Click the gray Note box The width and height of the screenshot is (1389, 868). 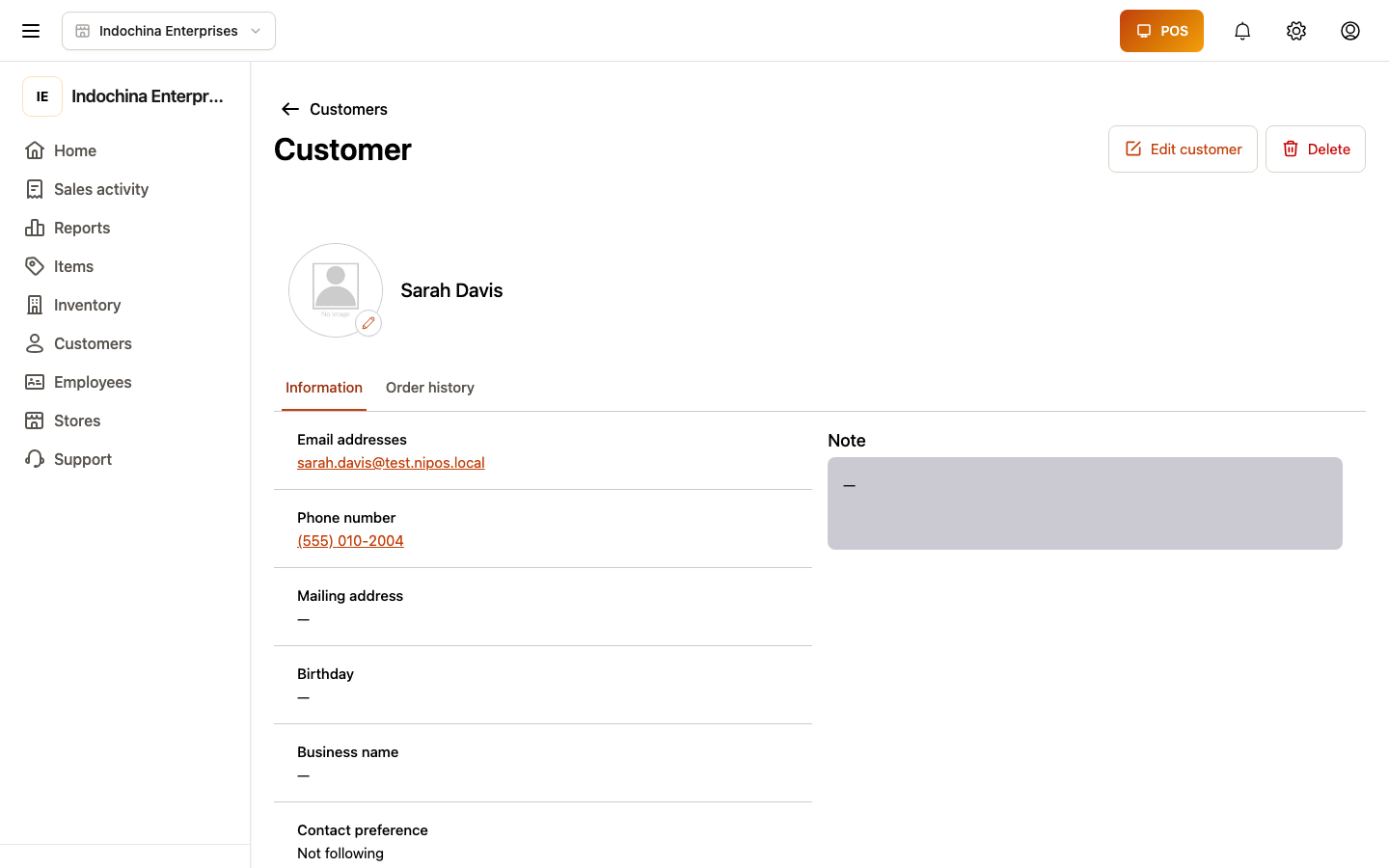(1085, 503)
